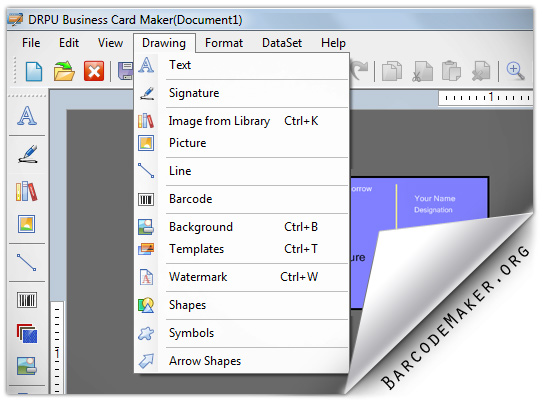
Task: Click the Watermark page icon in menu
Action: point(146,277)
